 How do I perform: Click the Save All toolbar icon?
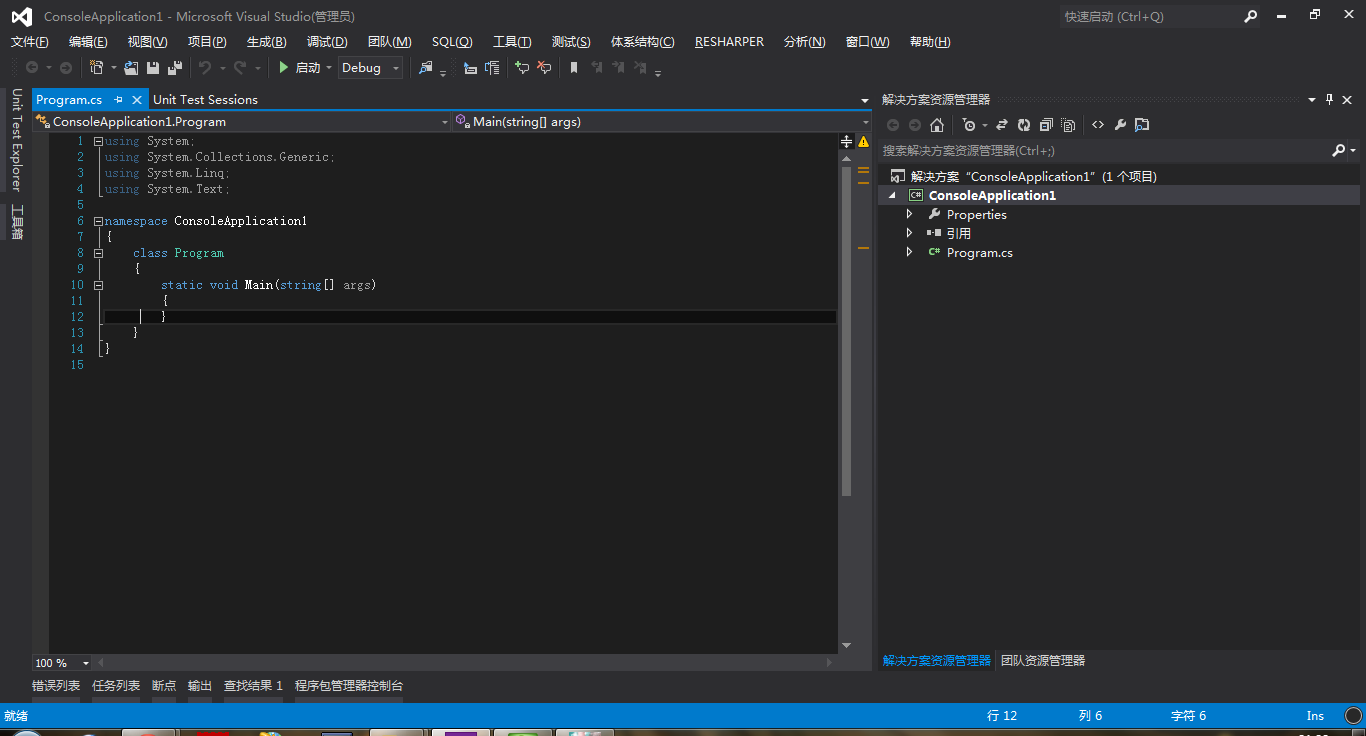pyautogui.click(x=175, y=67)
